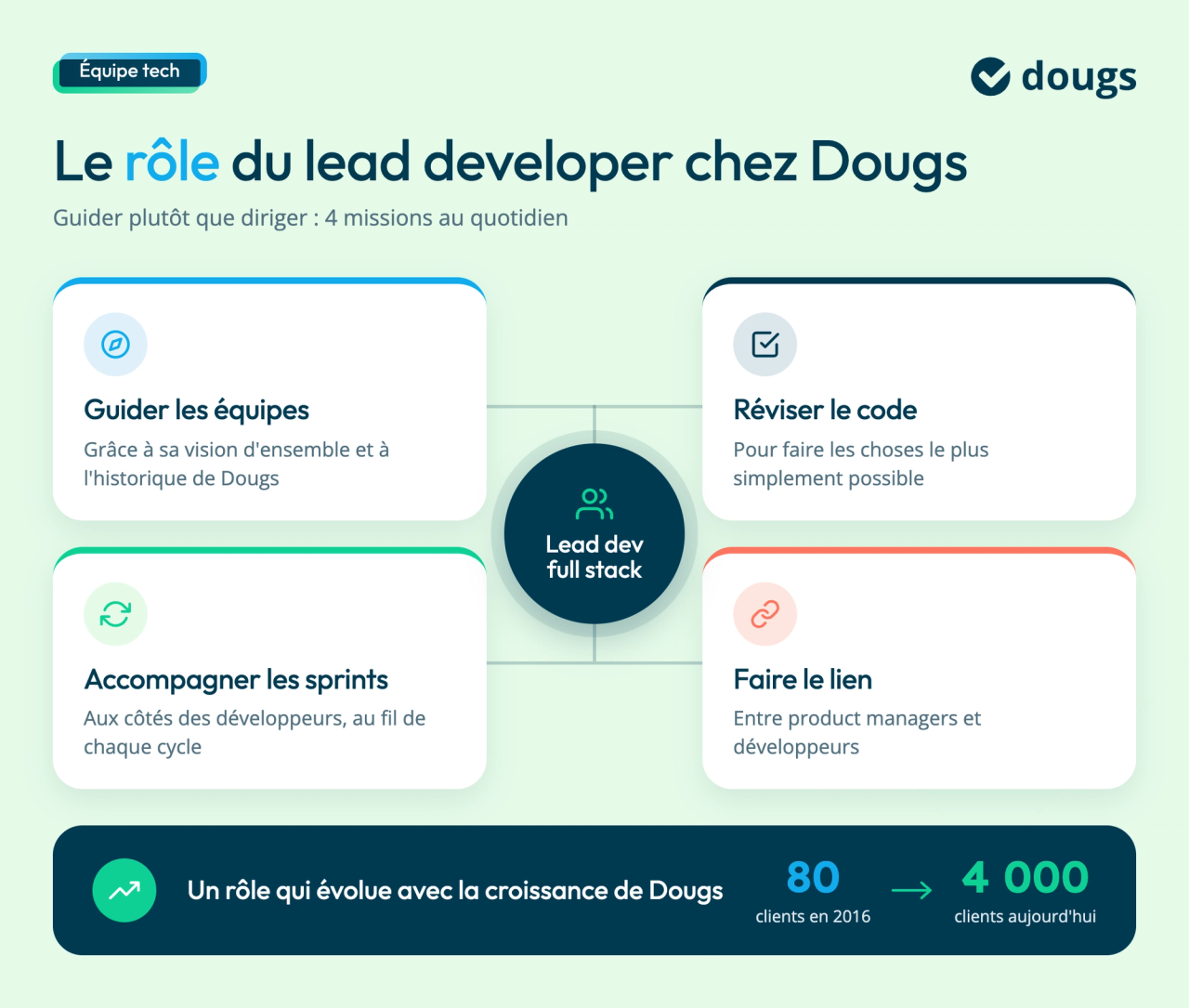1189x1008 pixels.
Task: Click the "Guider les équipes" heading
Action: pos(197,410)
